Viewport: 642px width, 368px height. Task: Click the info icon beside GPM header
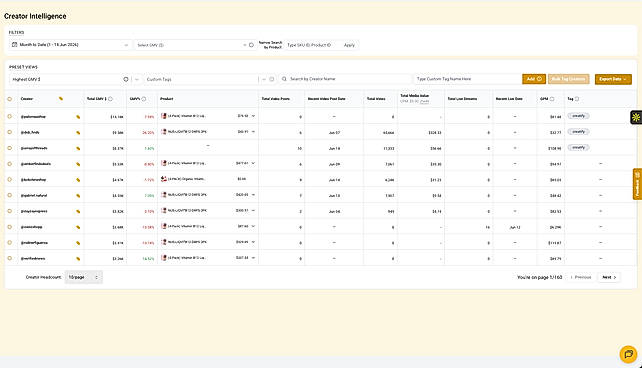point(552,99)
